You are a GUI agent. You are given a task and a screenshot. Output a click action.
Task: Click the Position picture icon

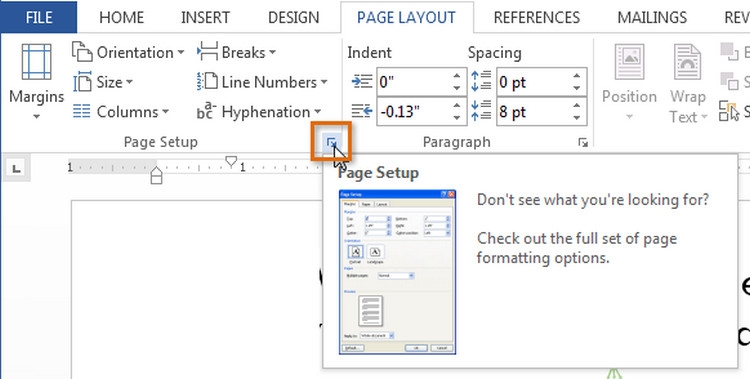coord(629,62)
